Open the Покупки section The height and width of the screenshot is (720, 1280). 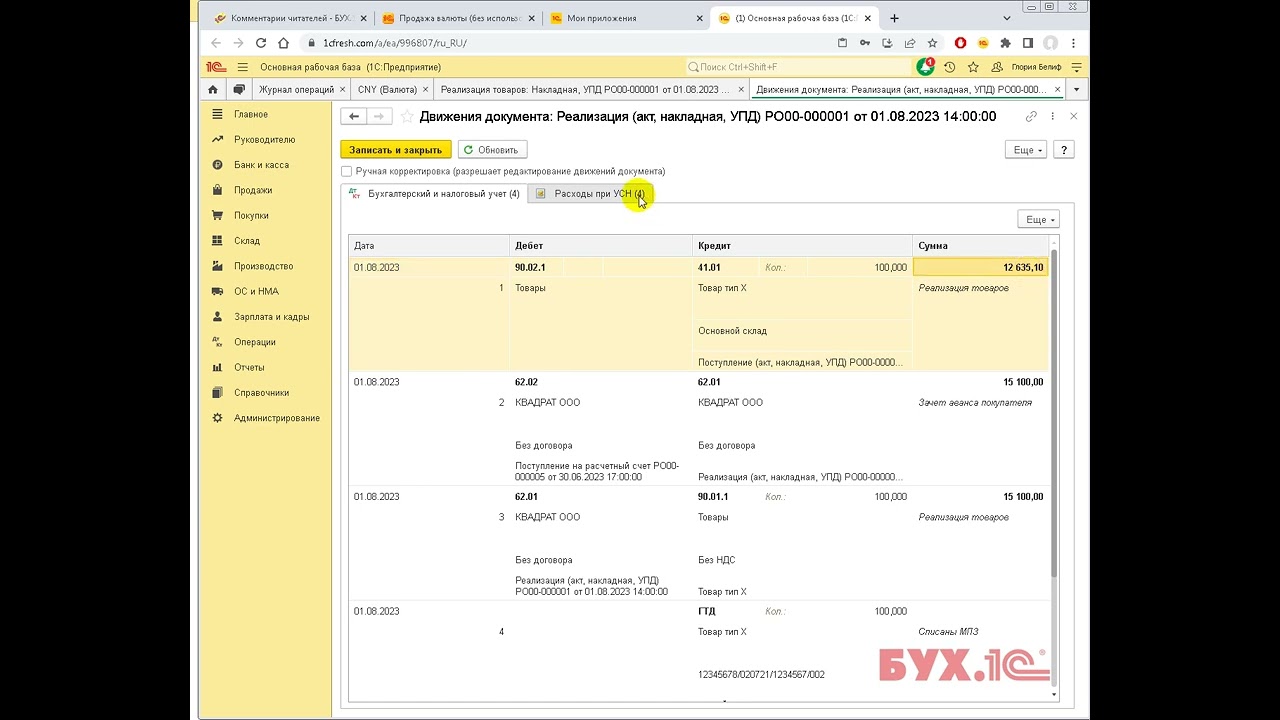click(x=251, y=215)
